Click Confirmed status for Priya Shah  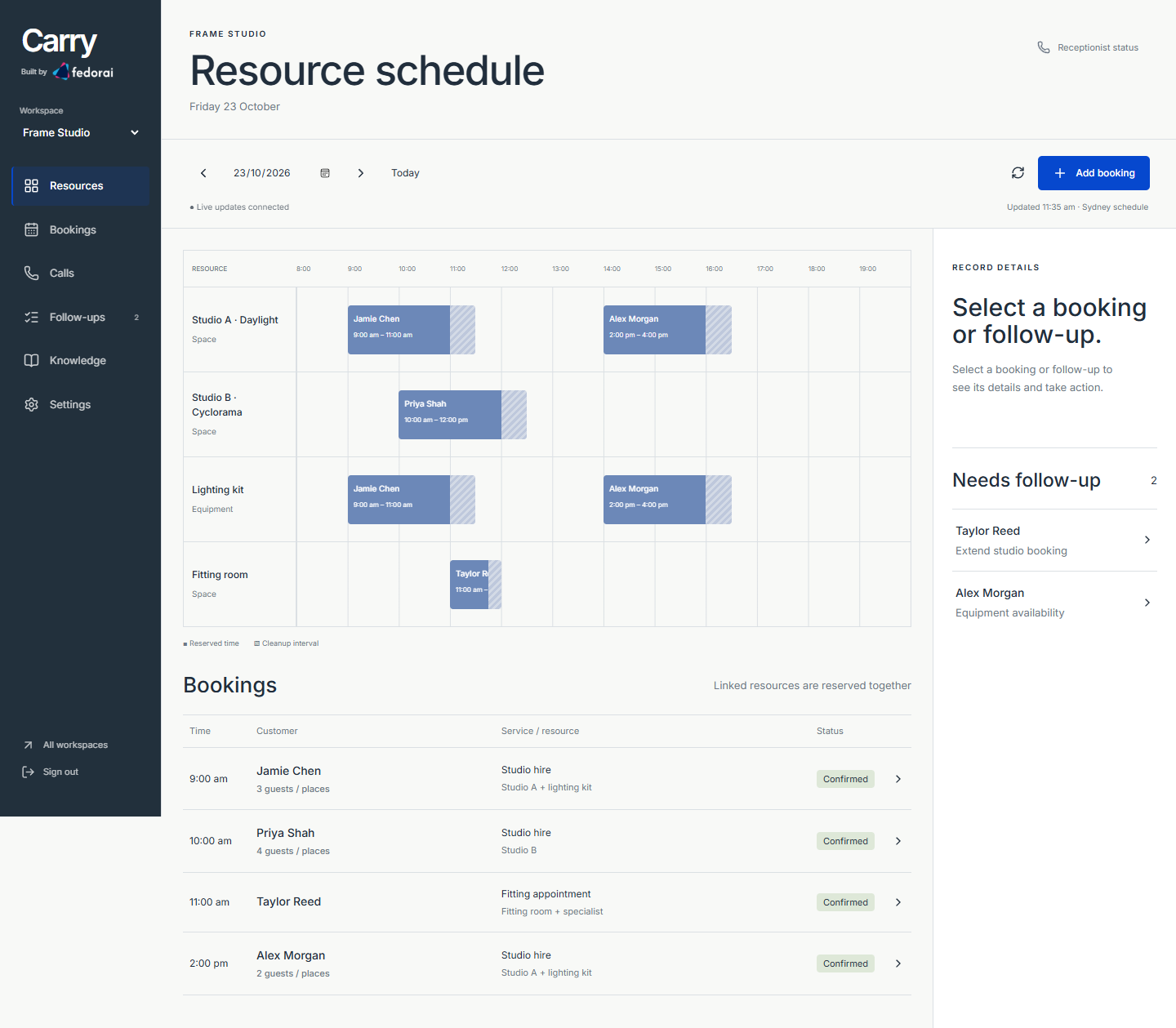(x=845, y=841)
